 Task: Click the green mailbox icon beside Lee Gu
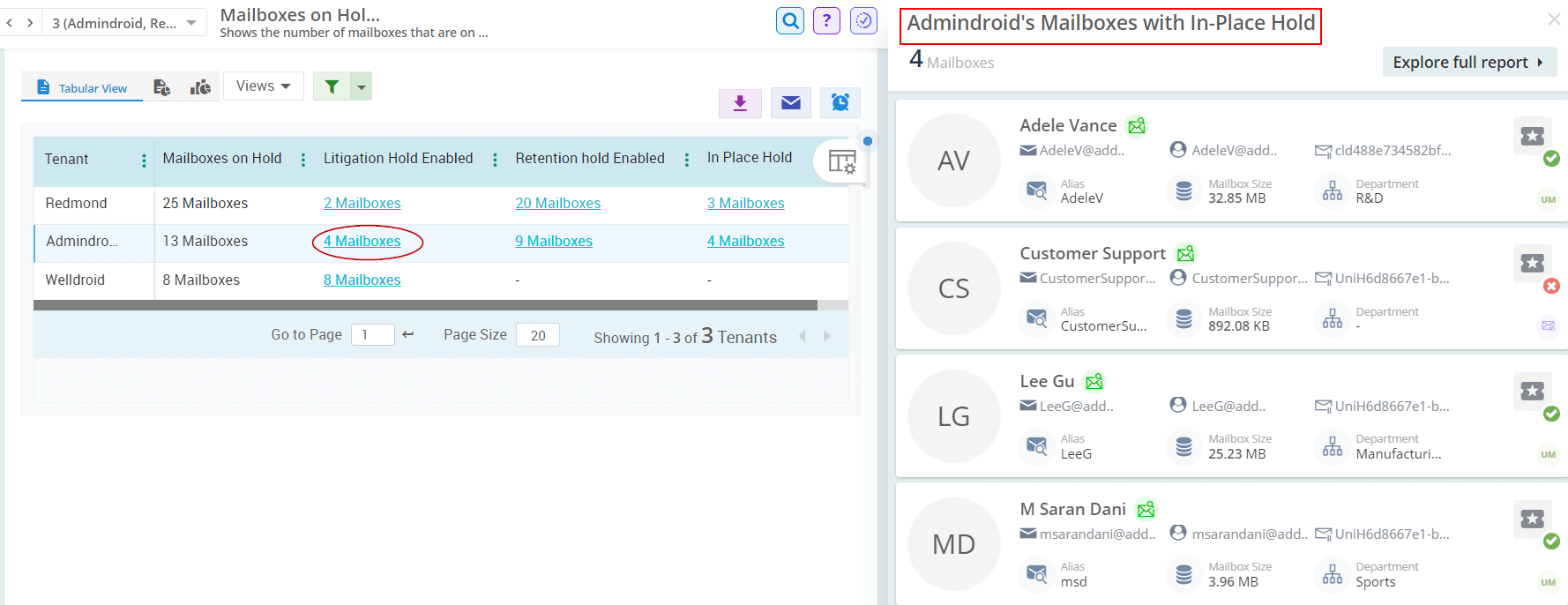(1094, 382)
